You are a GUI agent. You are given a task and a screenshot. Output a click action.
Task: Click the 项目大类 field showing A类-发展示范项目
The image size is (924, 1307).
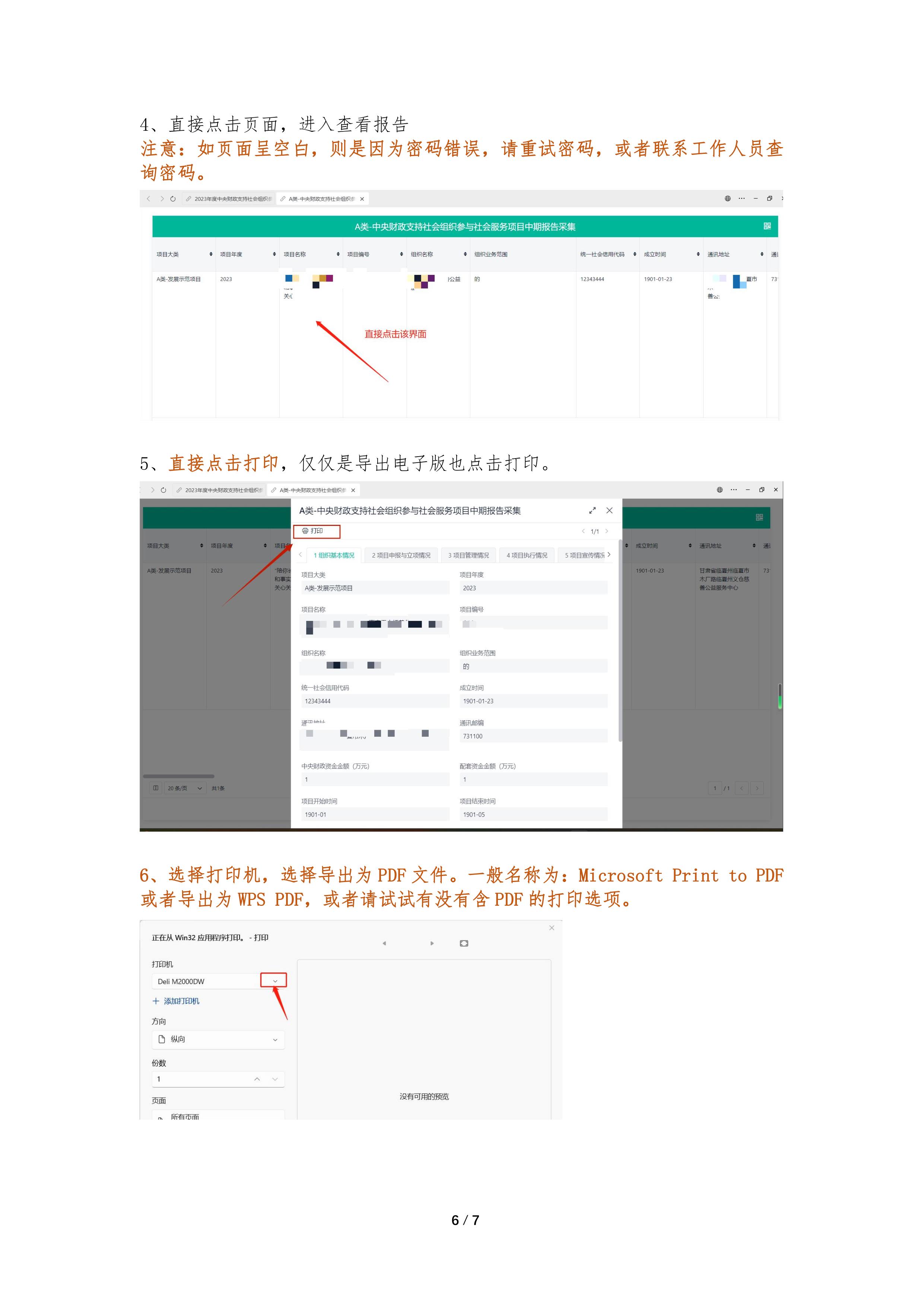(375, 588)
